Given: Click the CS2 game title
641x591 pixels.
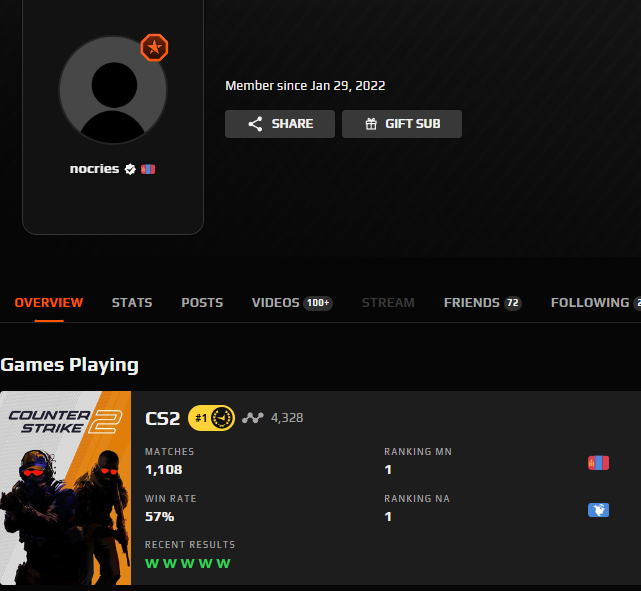Looking at the screenshot, I should click(x=163, y=419).
